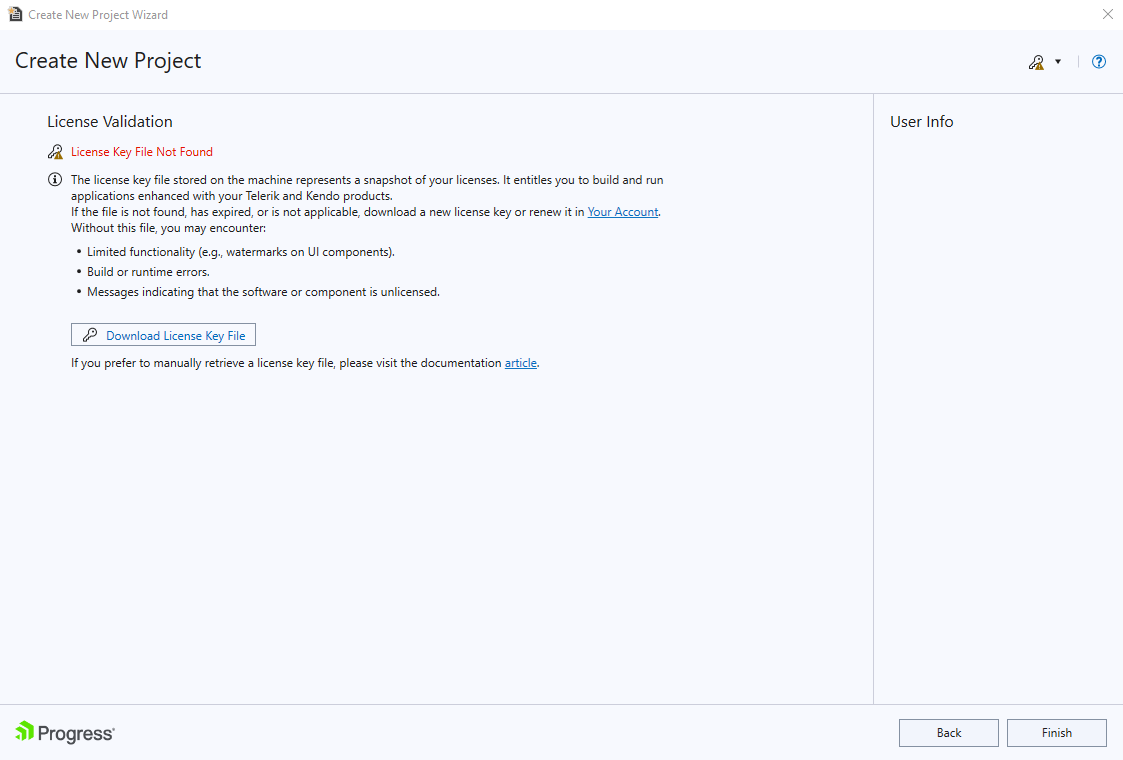The image size is (1123, 760).
Task: Select the License Key File Not Found message
Action: click(141, 151)
